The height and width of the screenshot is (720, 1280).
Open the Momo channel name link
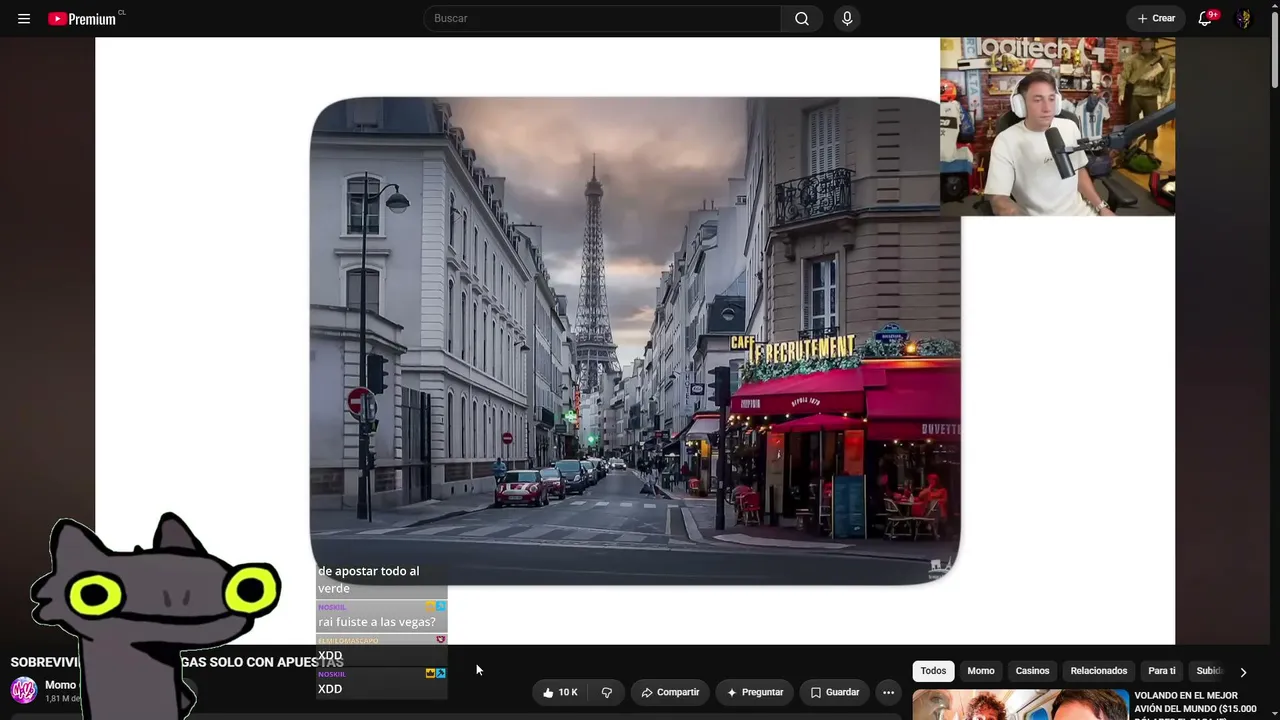click(x=60, y=685)
